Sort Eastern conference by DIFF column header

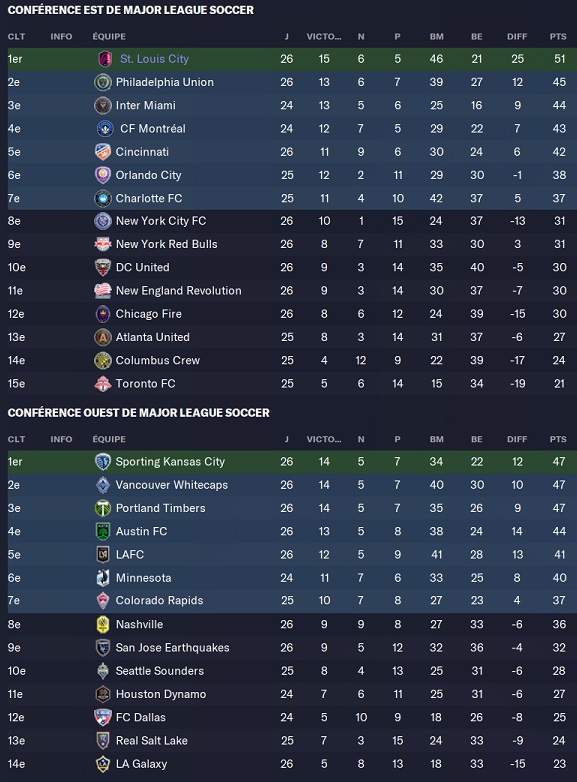[517, 36]
